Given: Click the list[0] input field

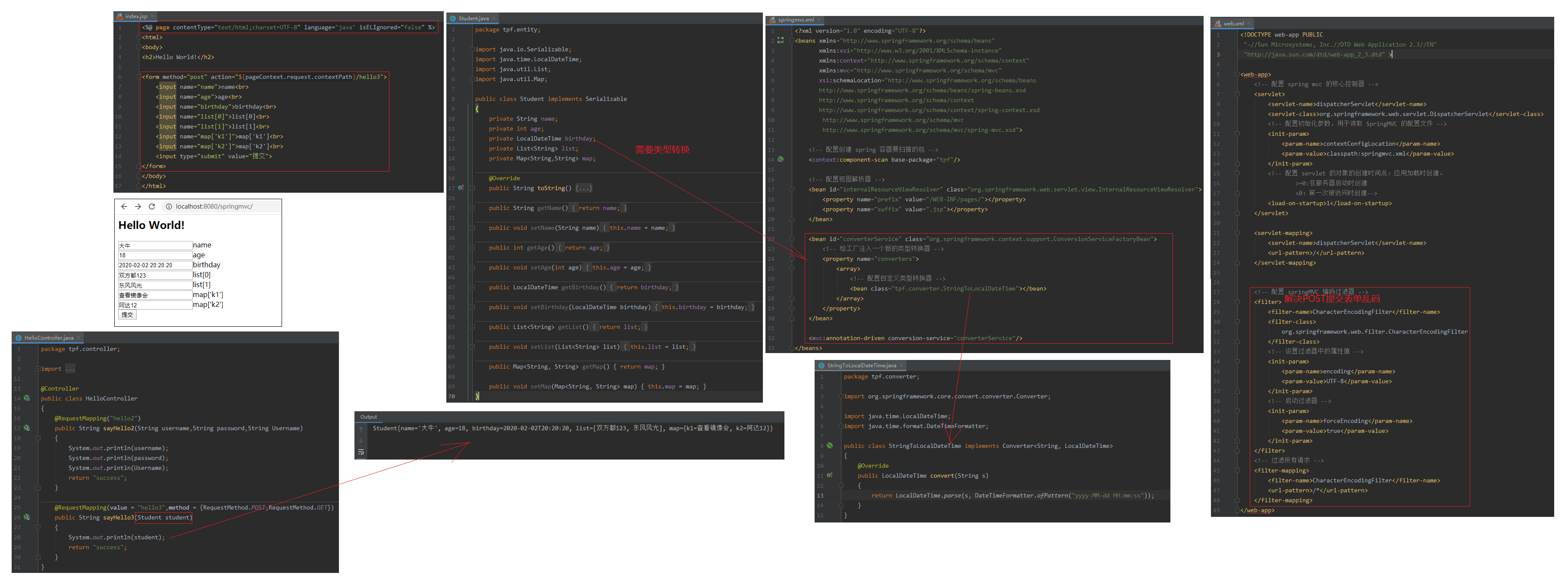Looking at the screenshot, I should tap(155, 275).
